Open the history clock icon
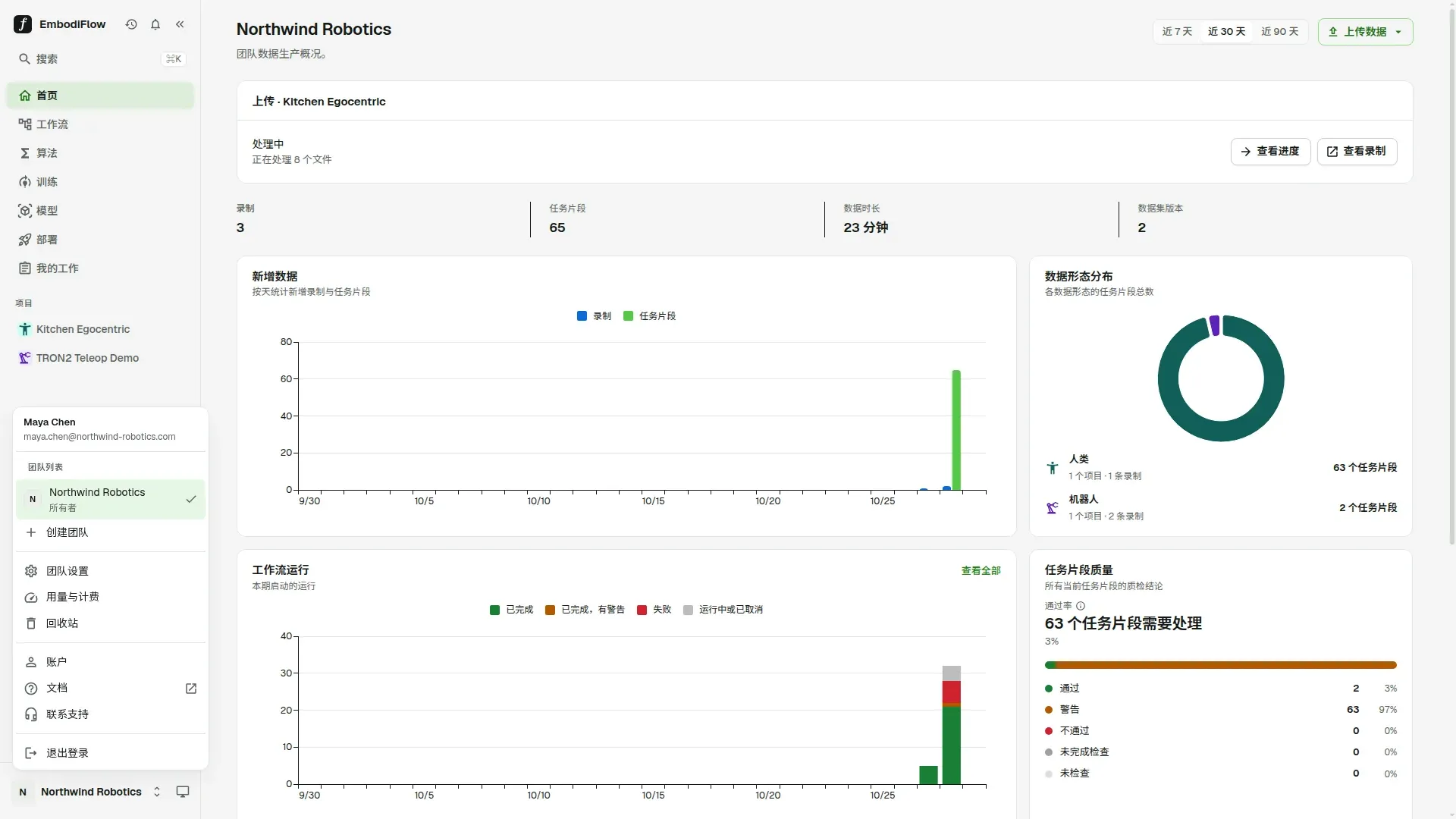 tap(131, 24)
